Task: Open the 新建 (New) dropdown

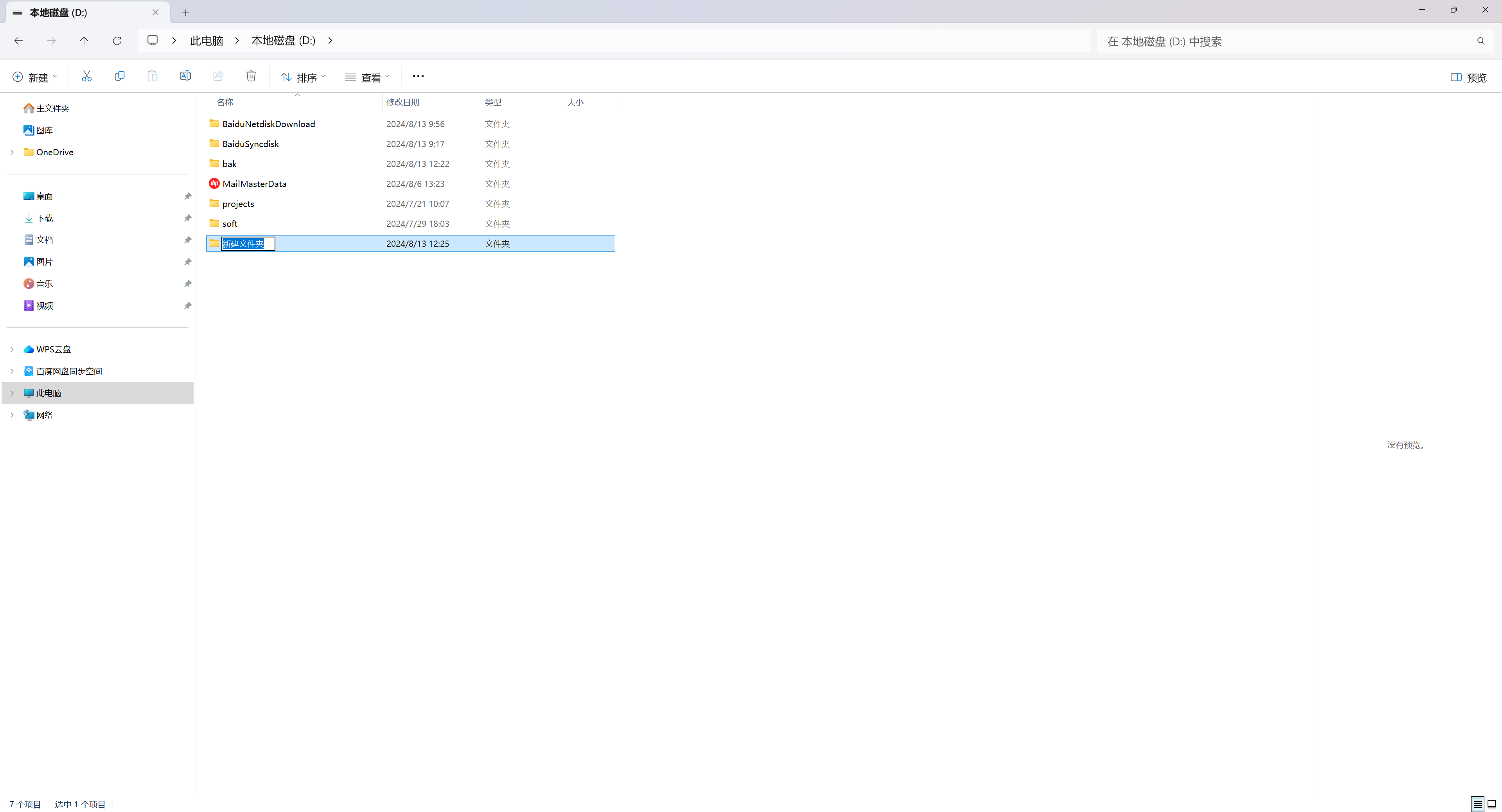Action: pyautogui.click(x=34, y=77)
